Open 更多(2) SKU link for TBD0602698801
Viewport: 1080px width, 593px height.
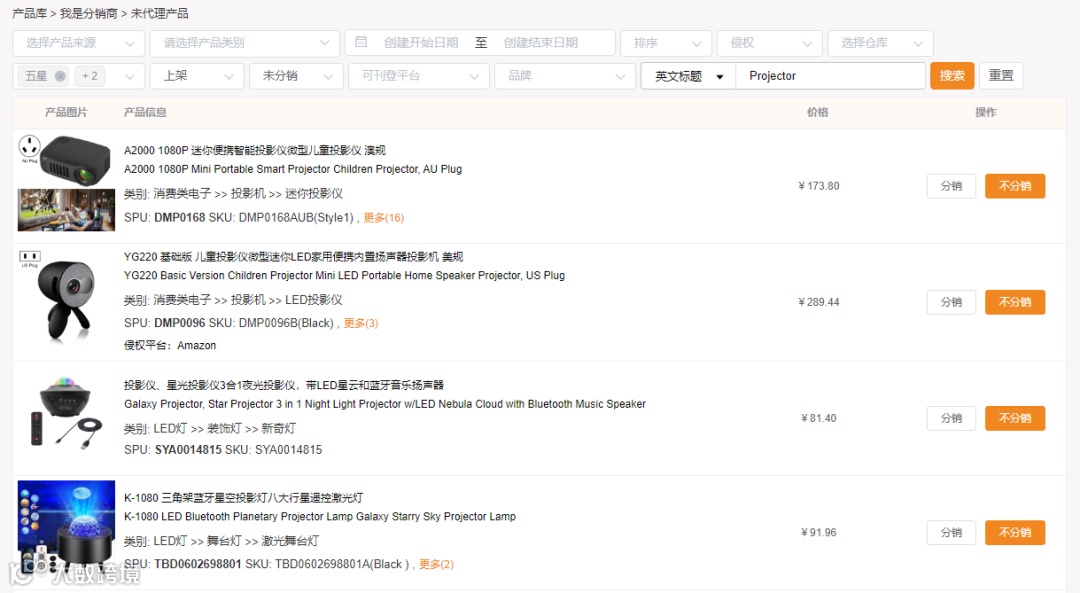pyautogui.click(x=437, y=564)
